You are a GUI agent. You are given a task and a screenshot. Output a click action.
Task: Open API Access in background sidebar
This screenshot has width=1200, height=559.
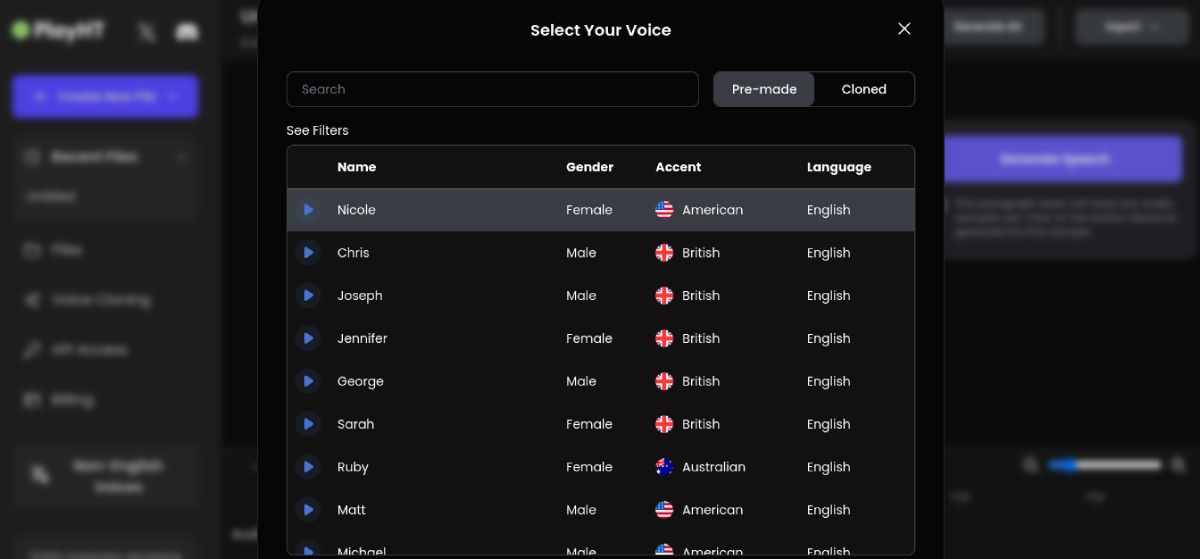click(x=76, y=350)
